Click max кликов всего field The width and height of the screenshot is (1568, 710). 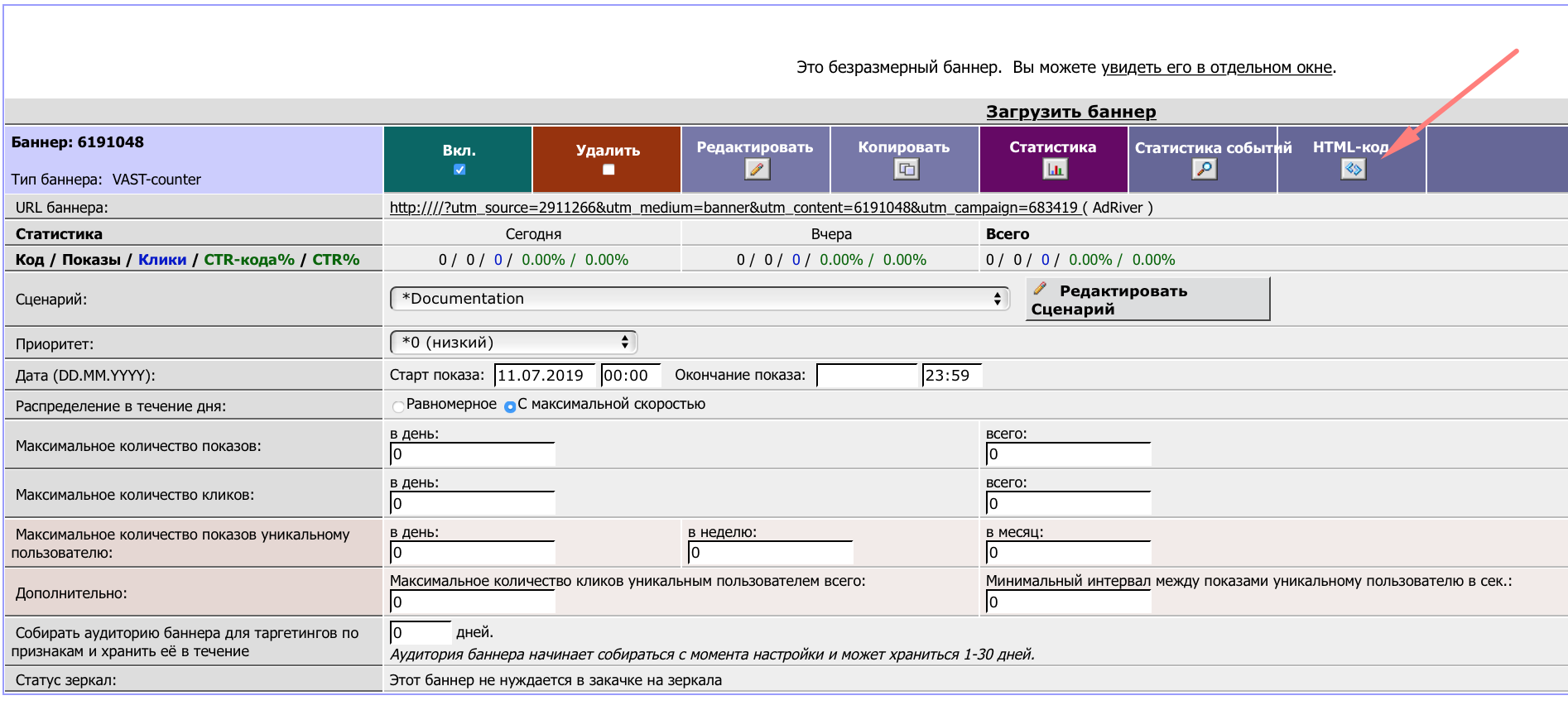[x=1069, y=503]
